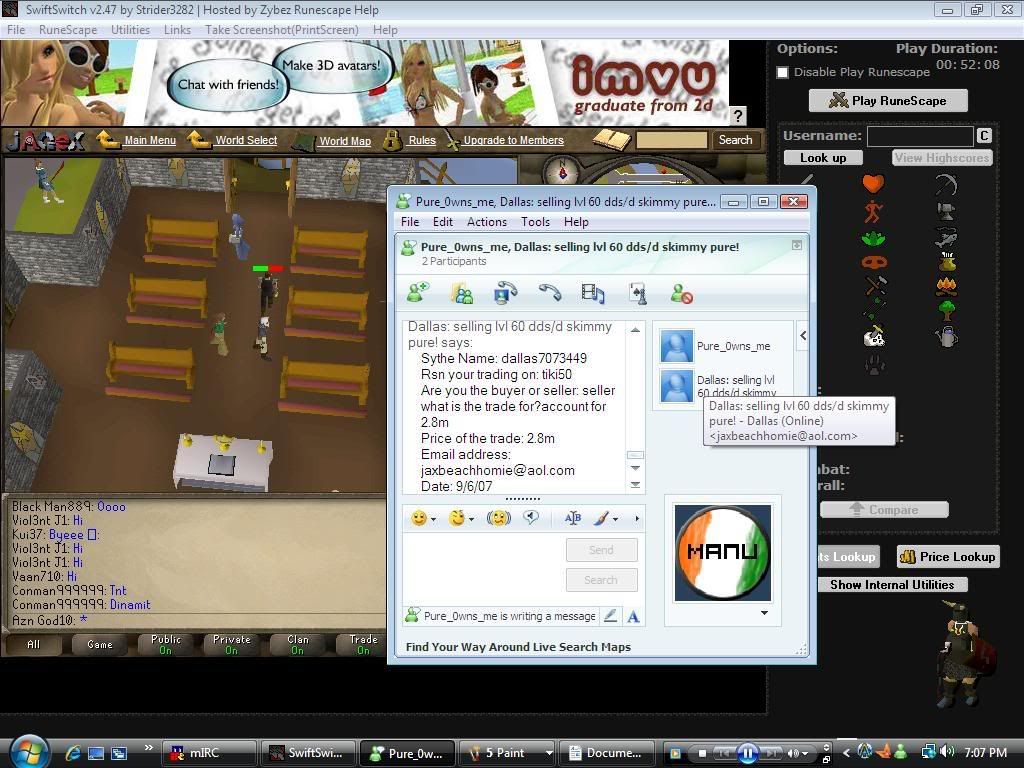The image size is (1024, 768).
Task: Select the Woodcutting tree icon
Action: (946, 310)
